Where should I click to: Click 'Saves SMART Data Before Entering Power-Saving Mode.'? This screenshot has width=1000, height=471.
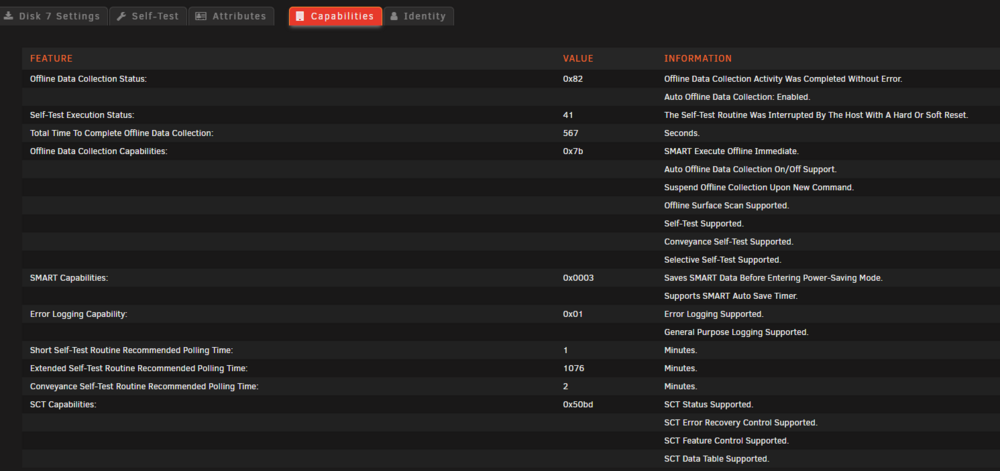click(773, 278)
